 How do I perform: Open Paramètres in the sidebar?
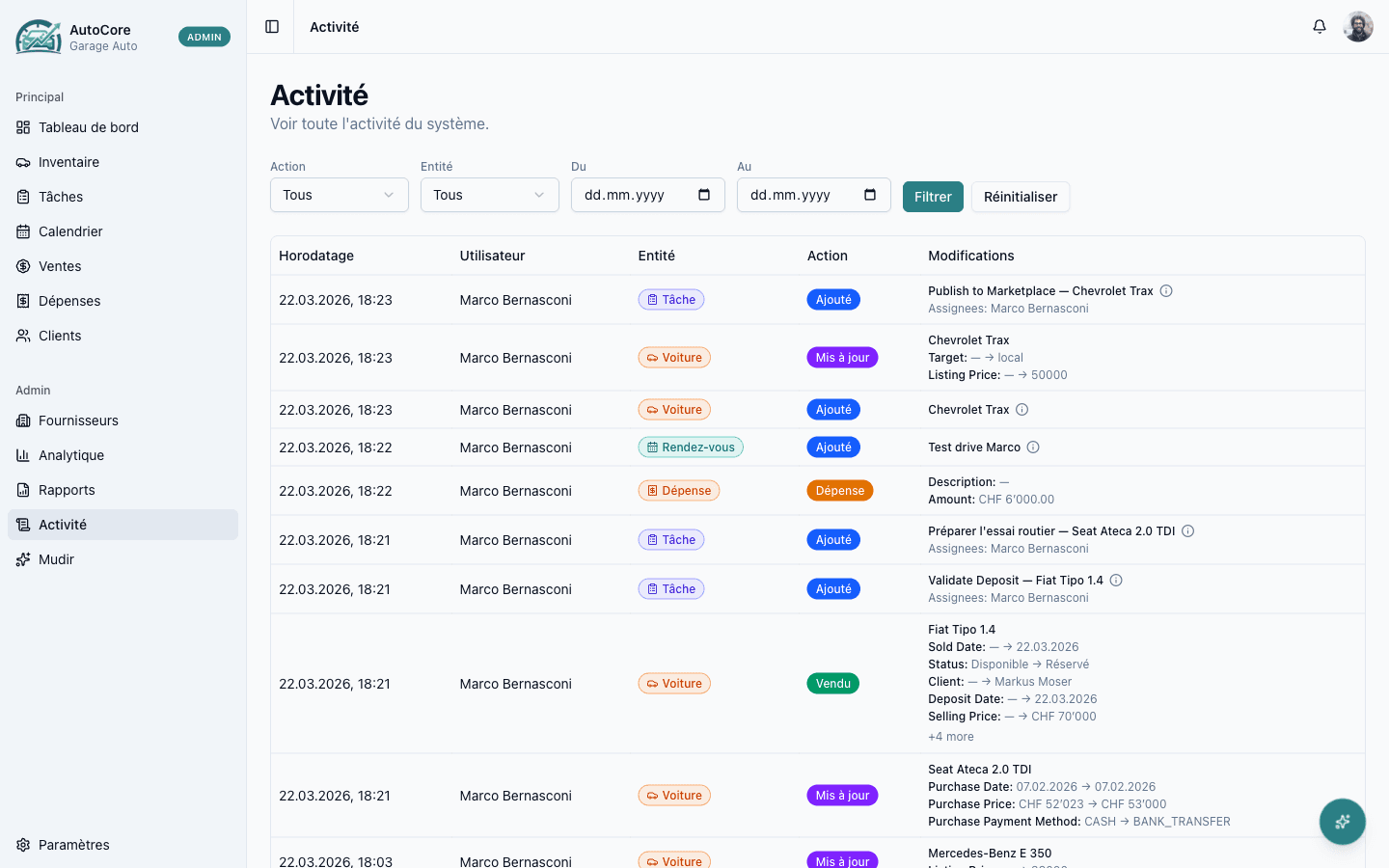tap(74, 845)
